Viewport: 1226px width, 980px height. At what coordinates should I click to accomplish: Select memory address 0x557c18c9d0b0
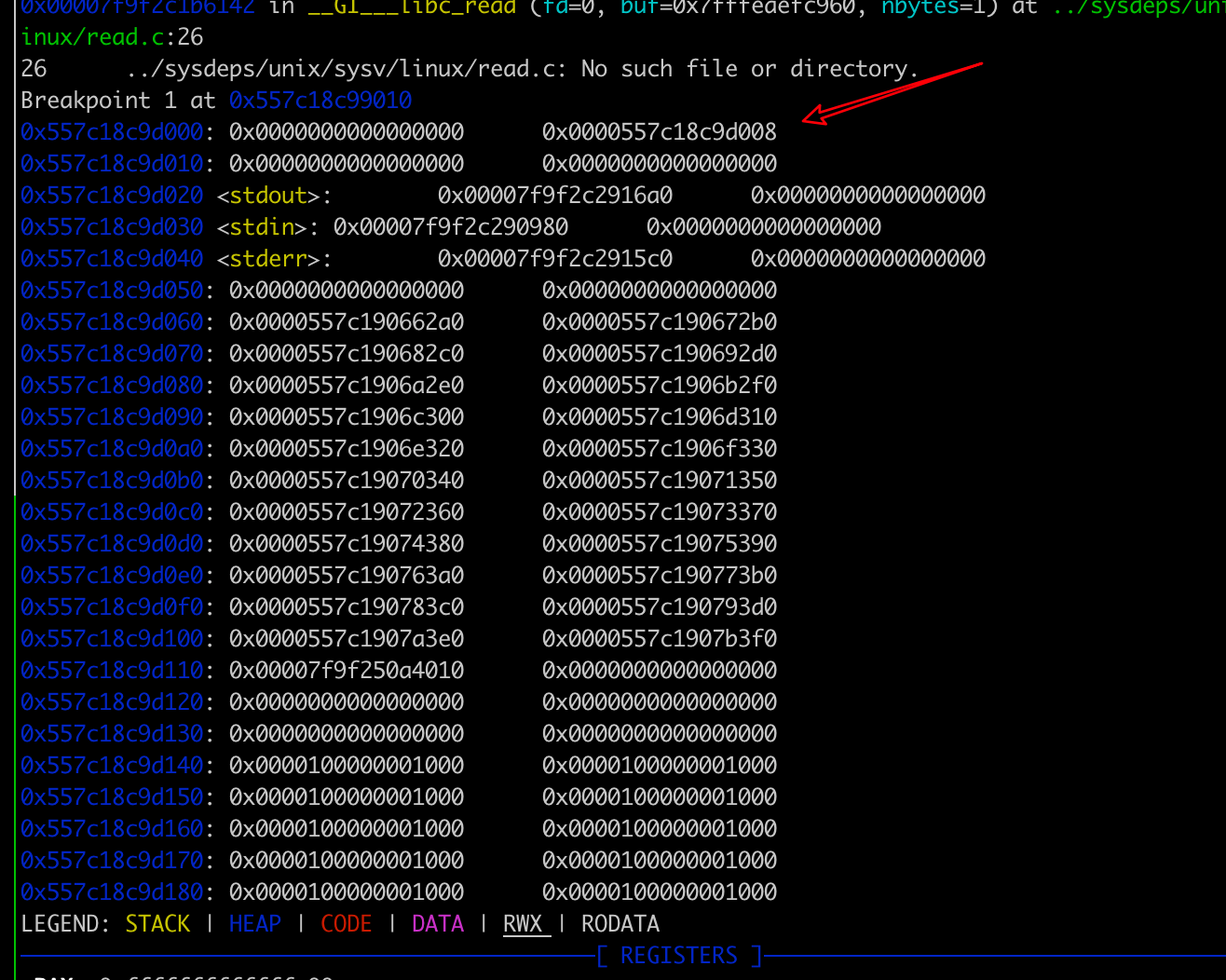click(112, 481)
